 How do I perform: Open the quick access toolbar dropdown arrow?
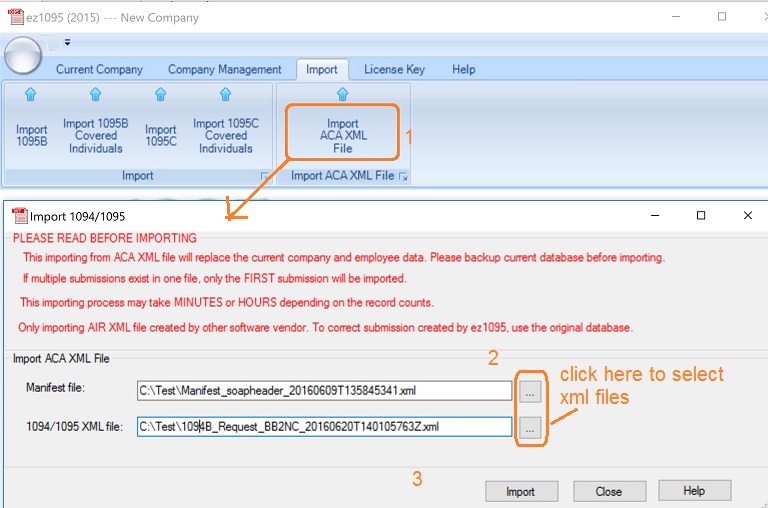tap(67, 42)
